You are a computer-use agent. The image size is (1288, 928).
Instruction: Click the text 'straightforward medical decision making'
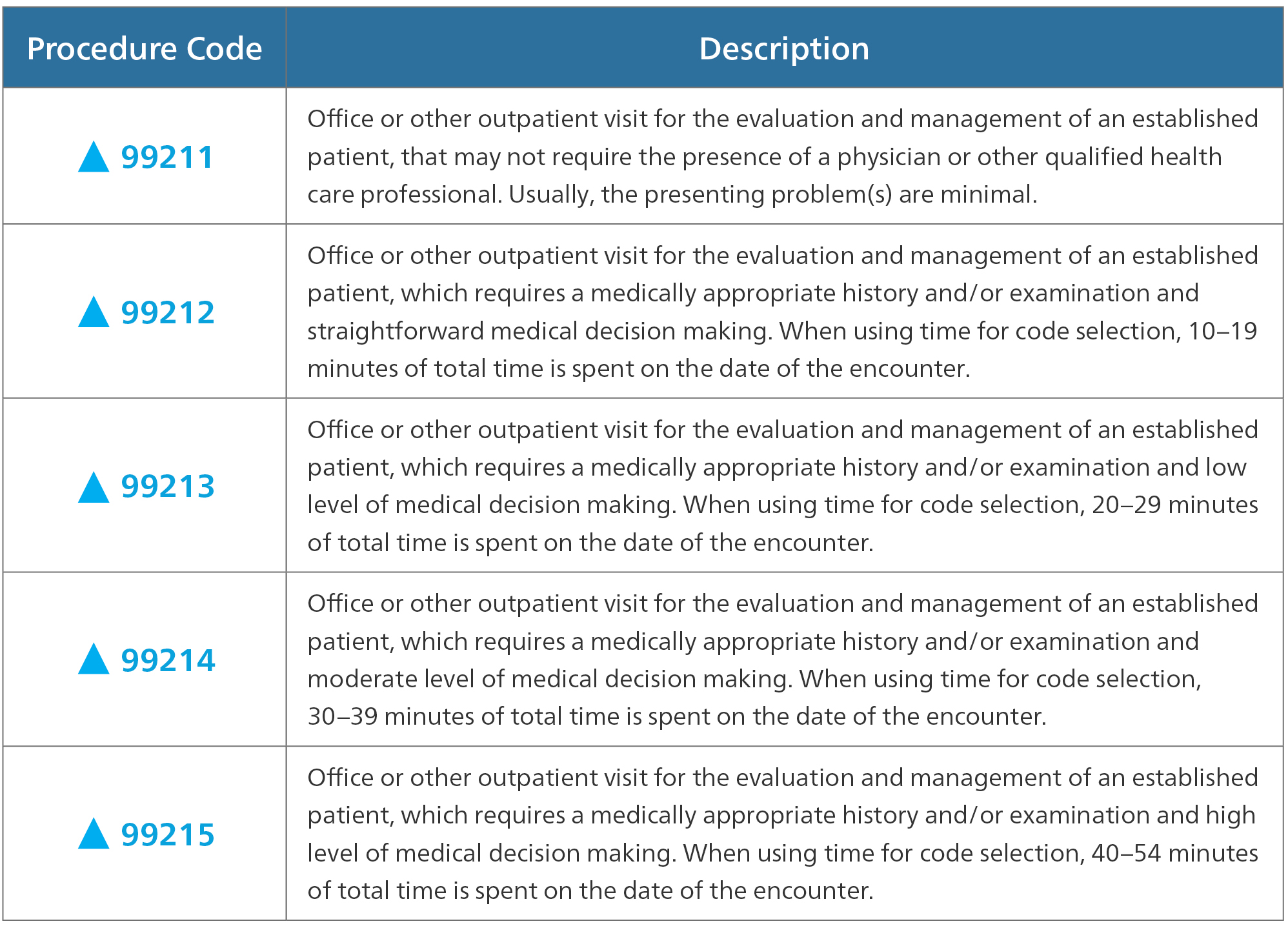(x=538, y=331)
